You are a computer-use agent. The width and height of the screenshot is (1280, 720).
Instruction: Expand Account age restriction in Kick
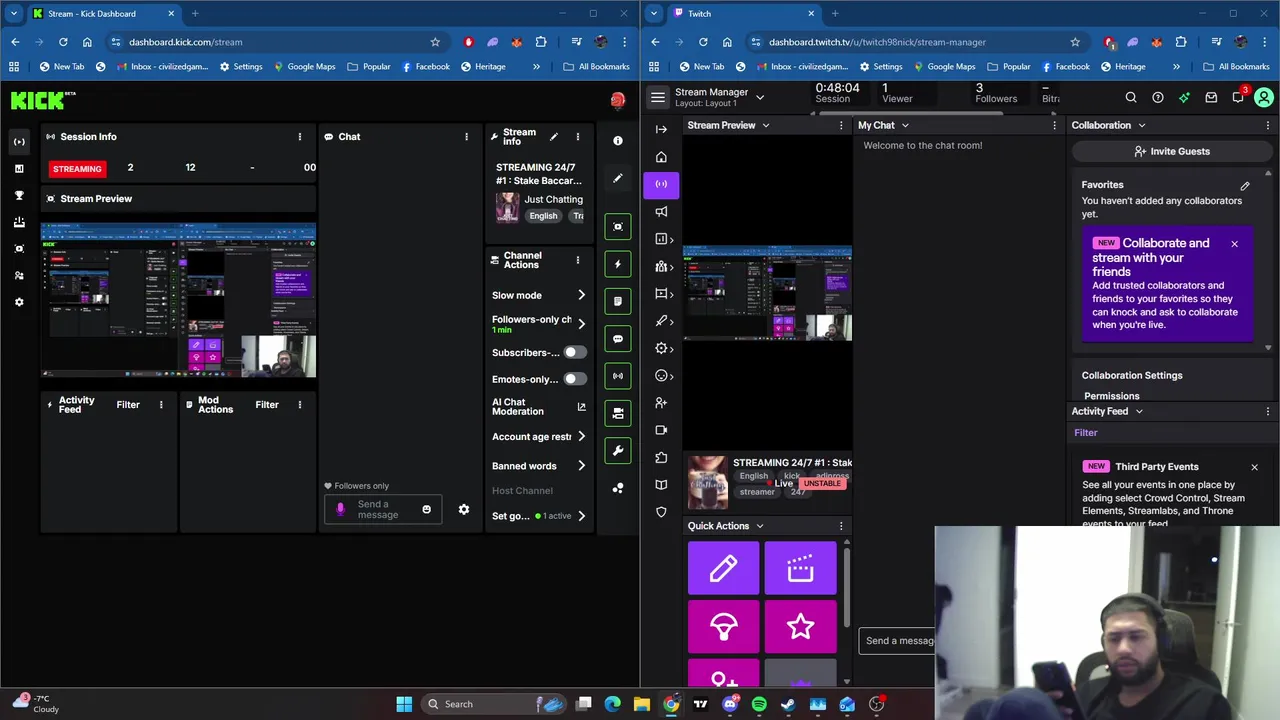(581, 437)
